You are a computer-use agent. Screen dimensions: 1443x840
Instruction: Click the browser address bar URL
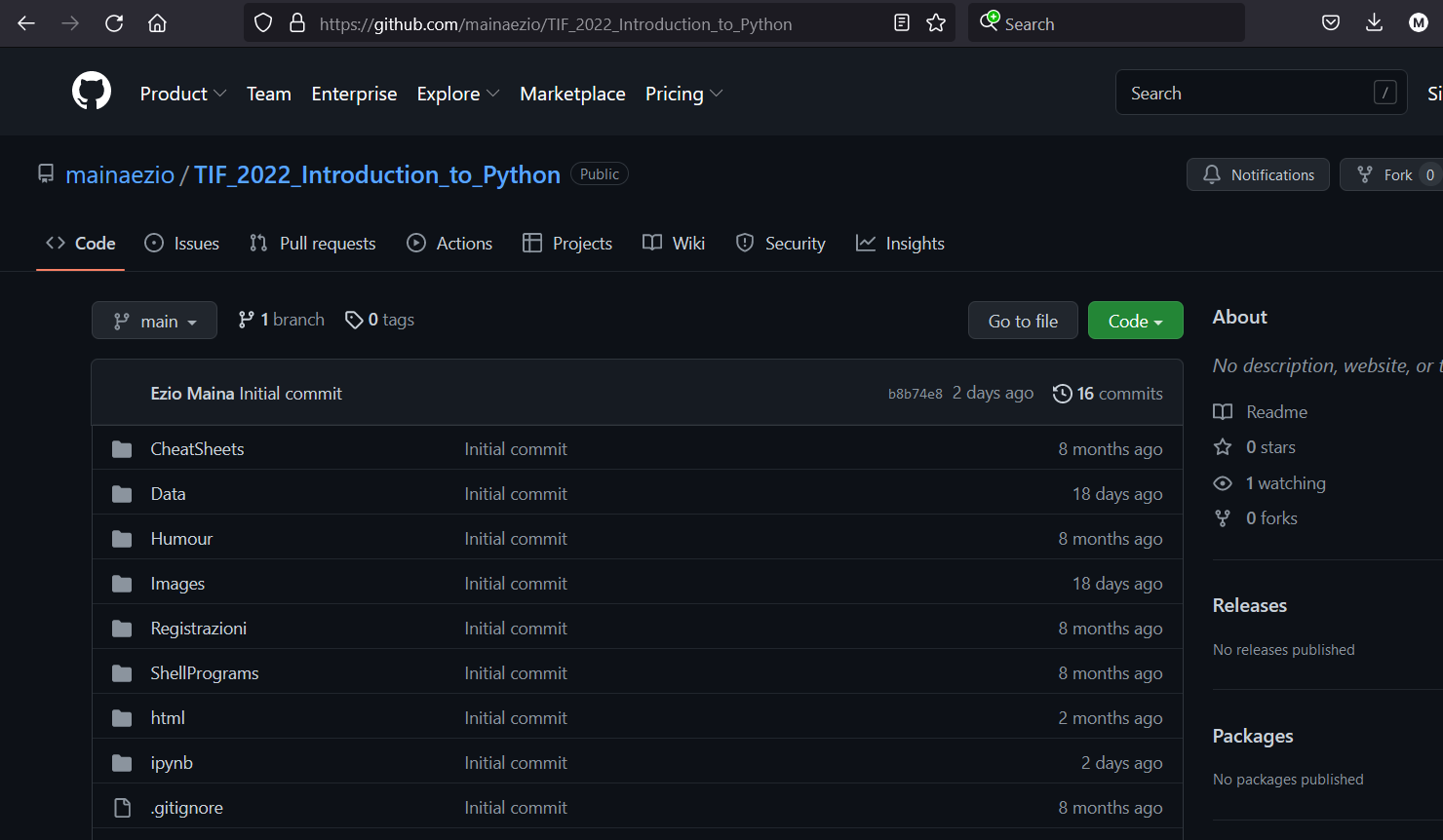[556, 23]
